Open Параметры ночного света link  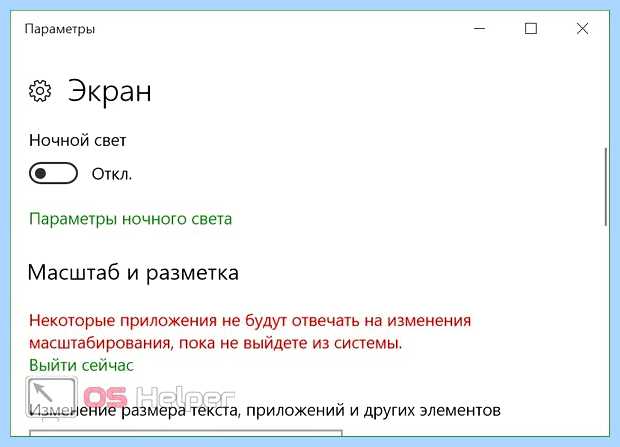(x=130, y=219)
